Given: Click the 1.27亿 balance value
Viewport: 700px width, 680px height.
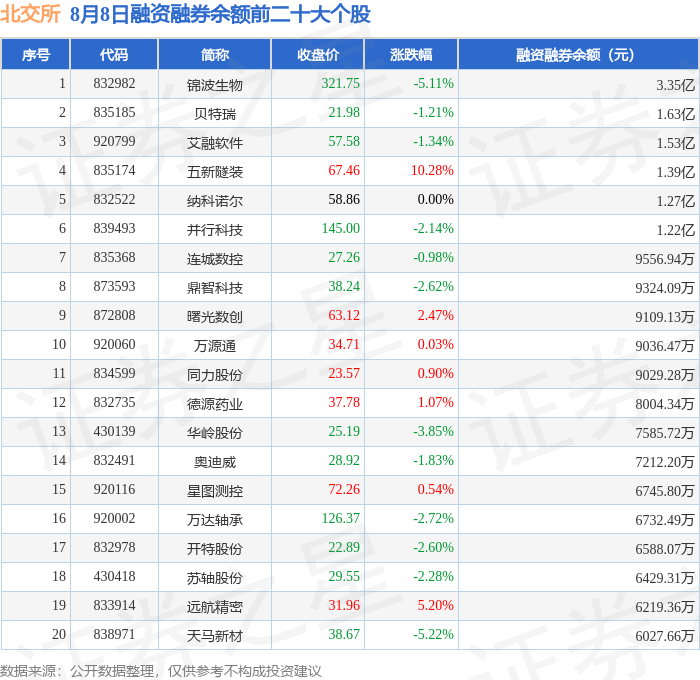Looking at the screenshot, I should 675,201.
